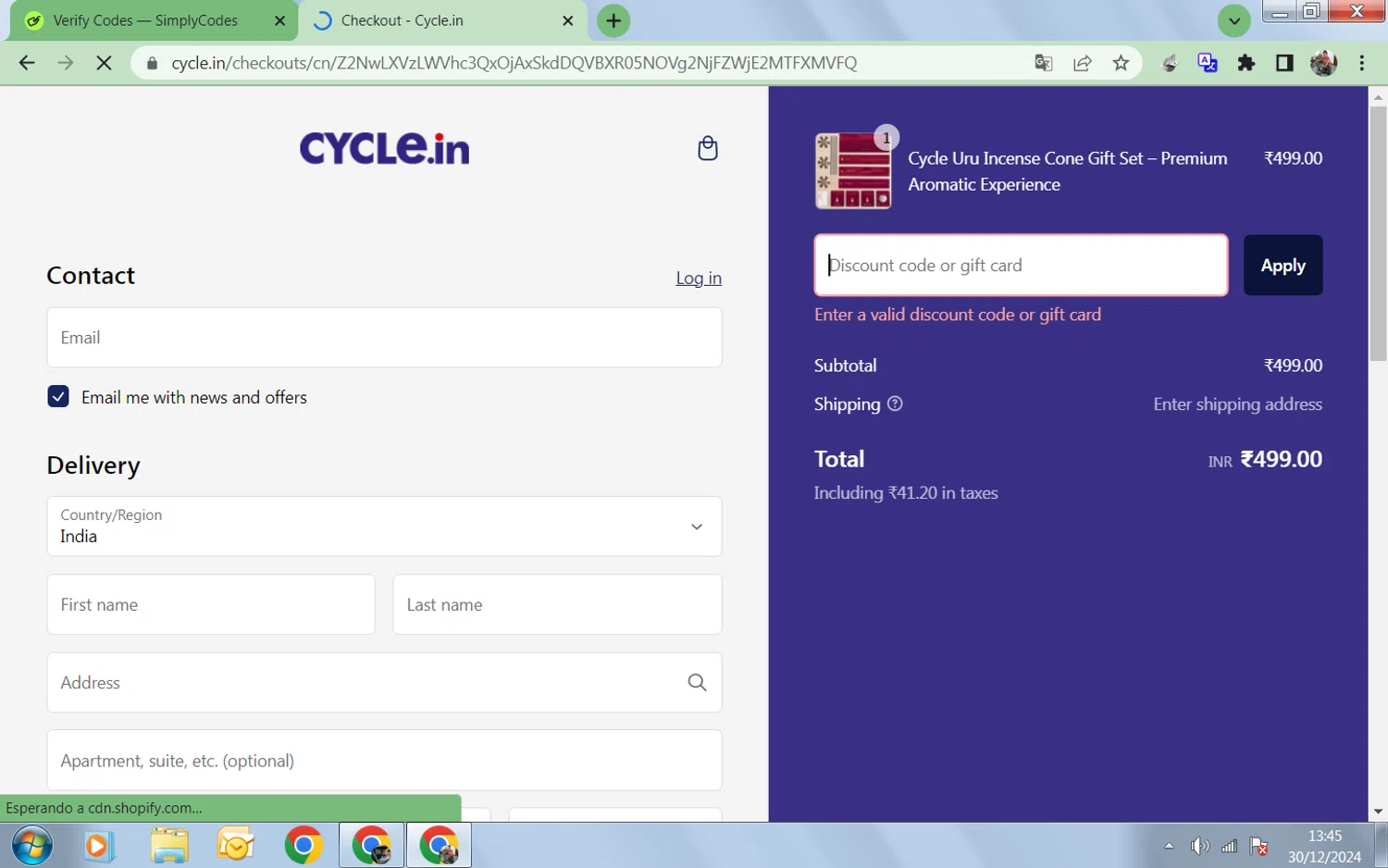1388x868 pixels.
Task: Click the First name field
Action: click(211, 604)
